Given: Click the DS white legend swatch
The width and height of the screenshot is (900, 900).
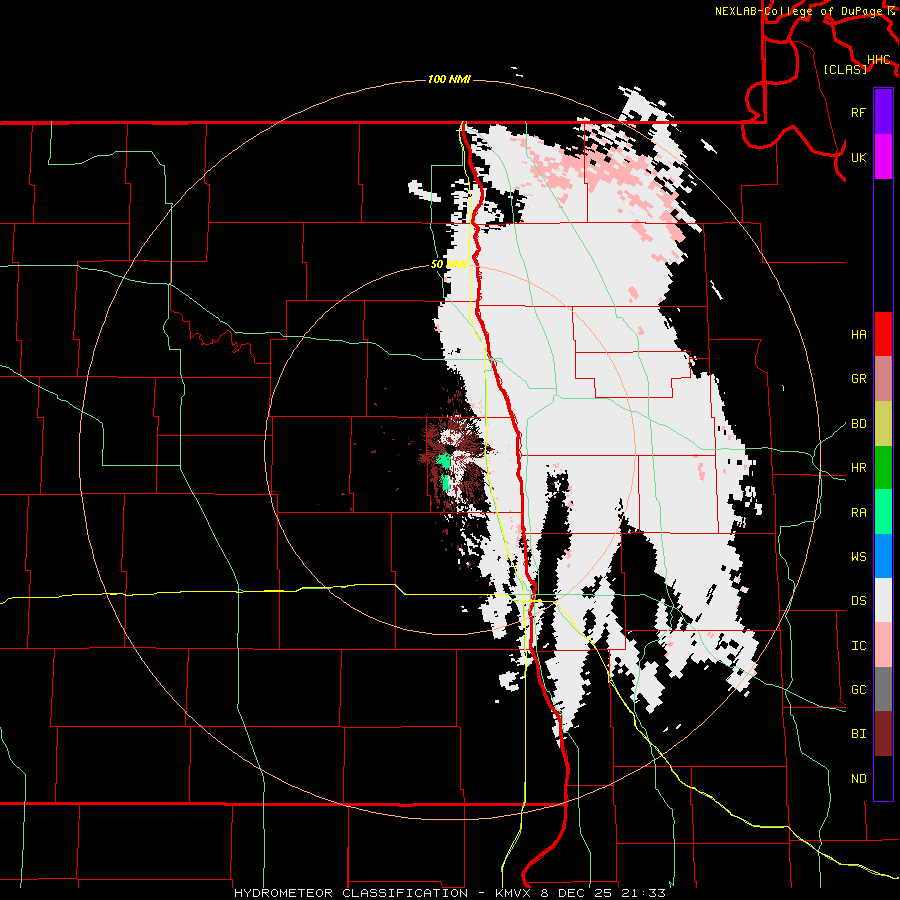Looking at the screenshot, I should [x=883, y=600].
